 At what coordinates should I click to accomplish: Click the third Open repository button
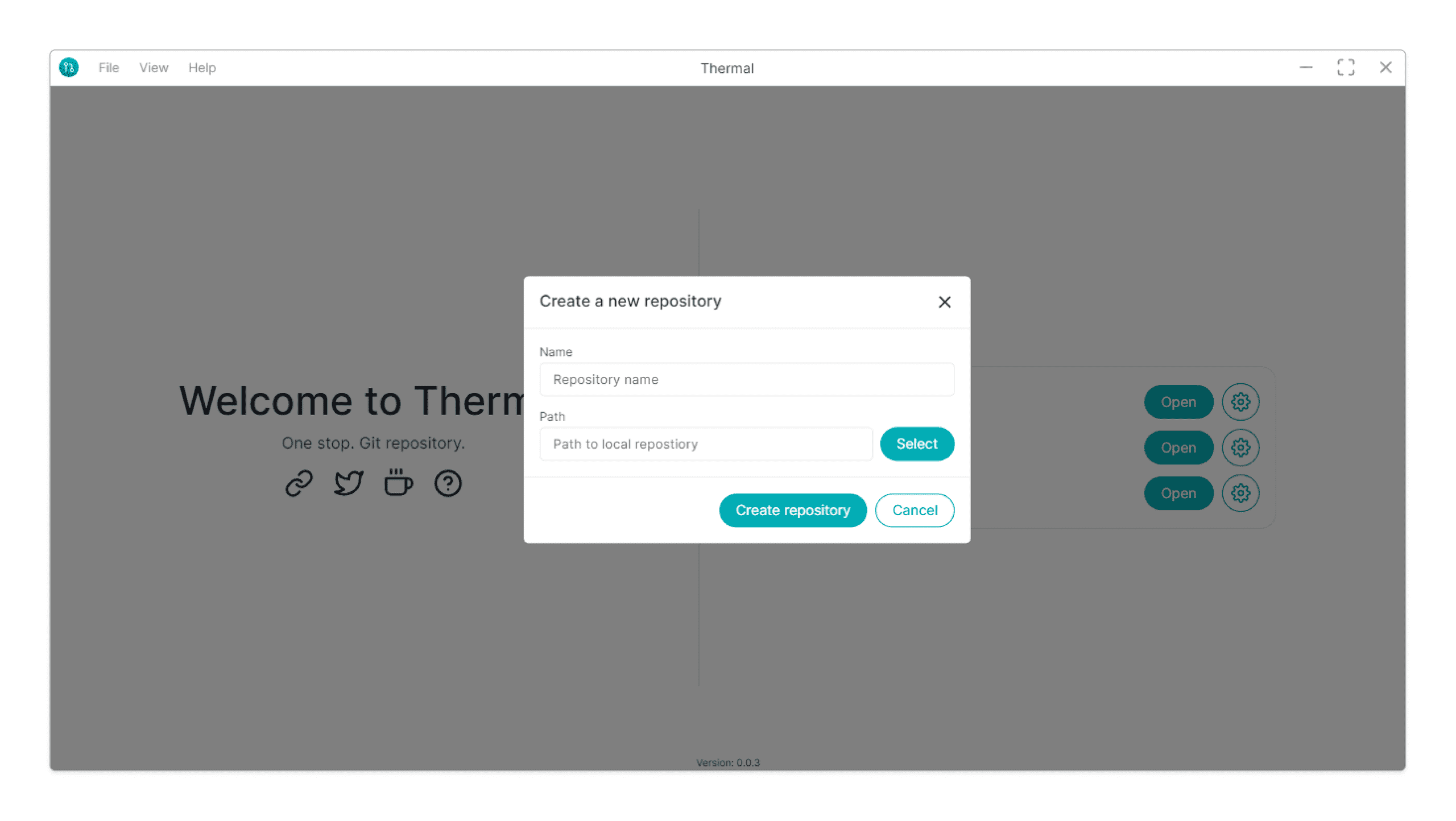click(x=1178, y=493)
